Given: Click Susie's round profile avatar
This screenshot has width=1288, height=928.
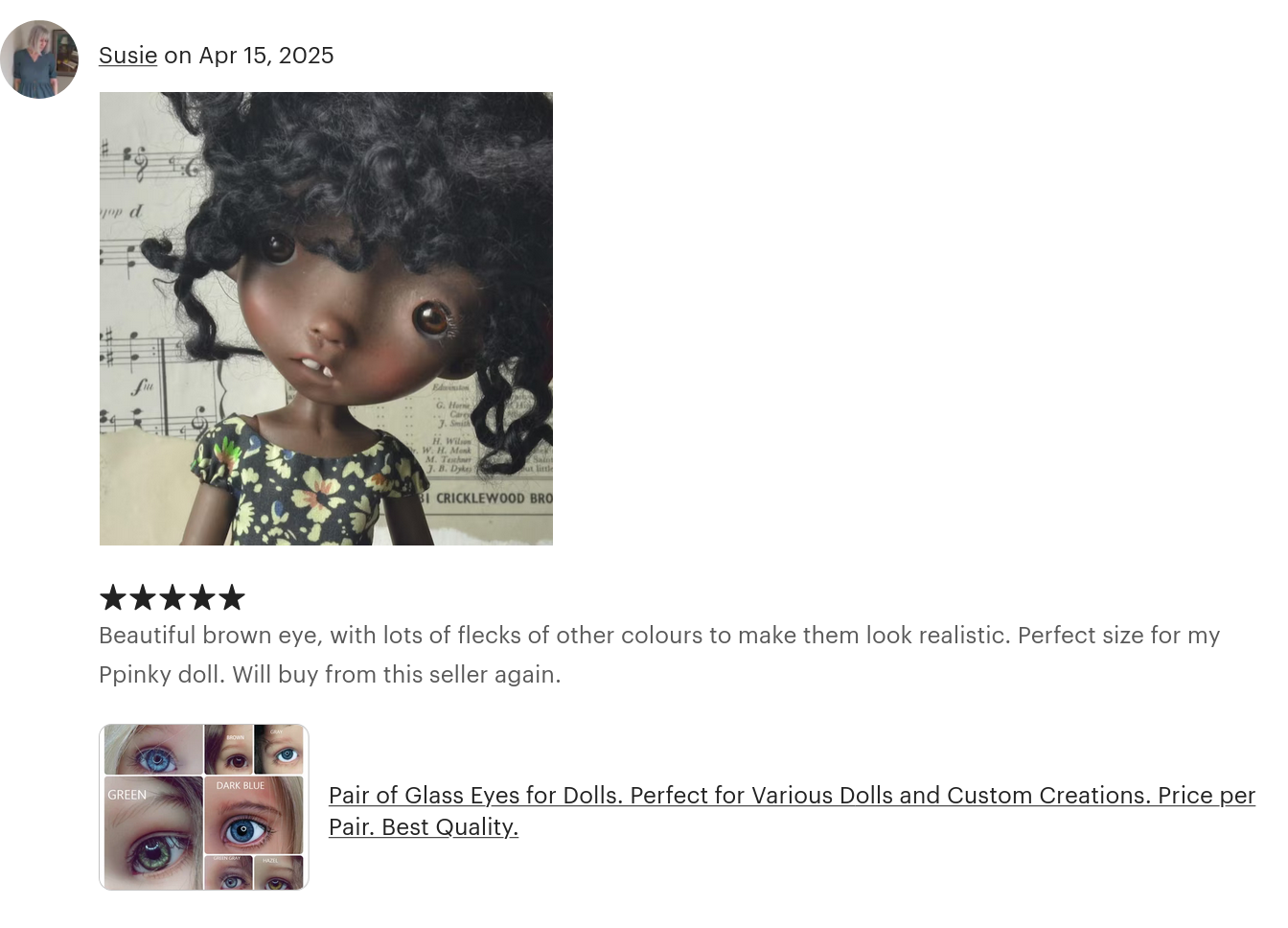Looking at the screenshot, I should 39,59.
